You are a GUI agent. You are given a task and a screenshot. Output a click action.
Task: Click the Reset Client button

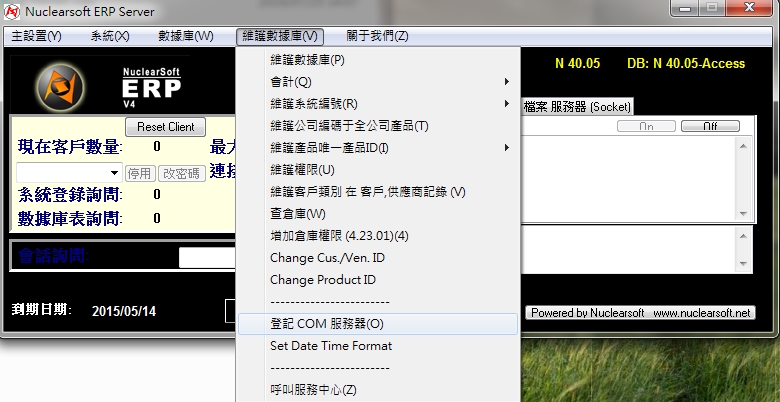(x=166, y=127)
